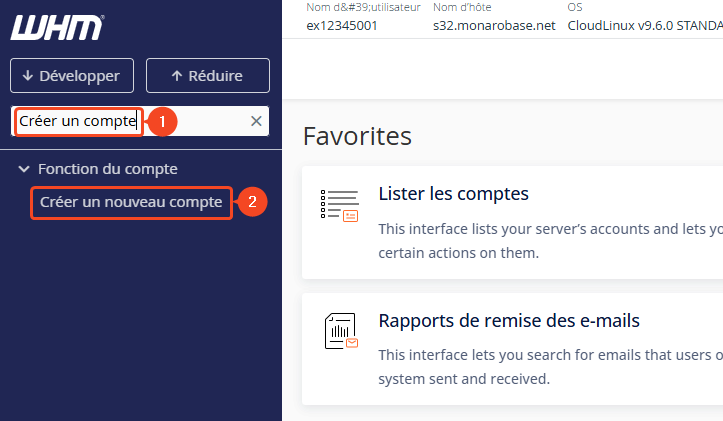Open the Lister les comptes title link
Screen dimensions: 723x421
(x=453, y=193)
